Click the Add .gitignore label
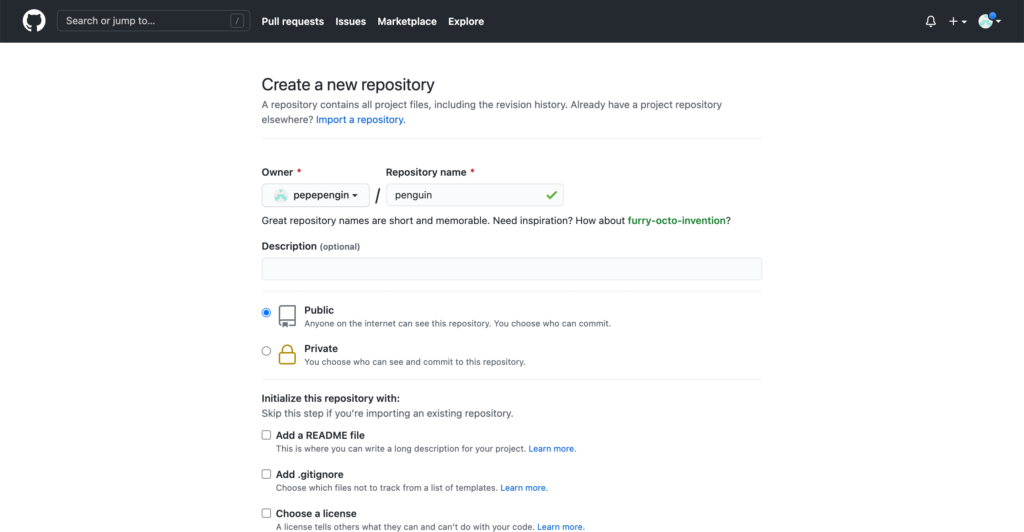 coord(310,475)
